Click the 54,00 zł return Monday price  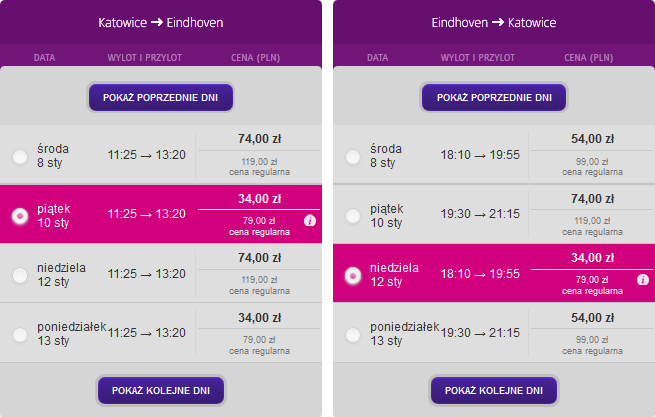pos(592,318)
